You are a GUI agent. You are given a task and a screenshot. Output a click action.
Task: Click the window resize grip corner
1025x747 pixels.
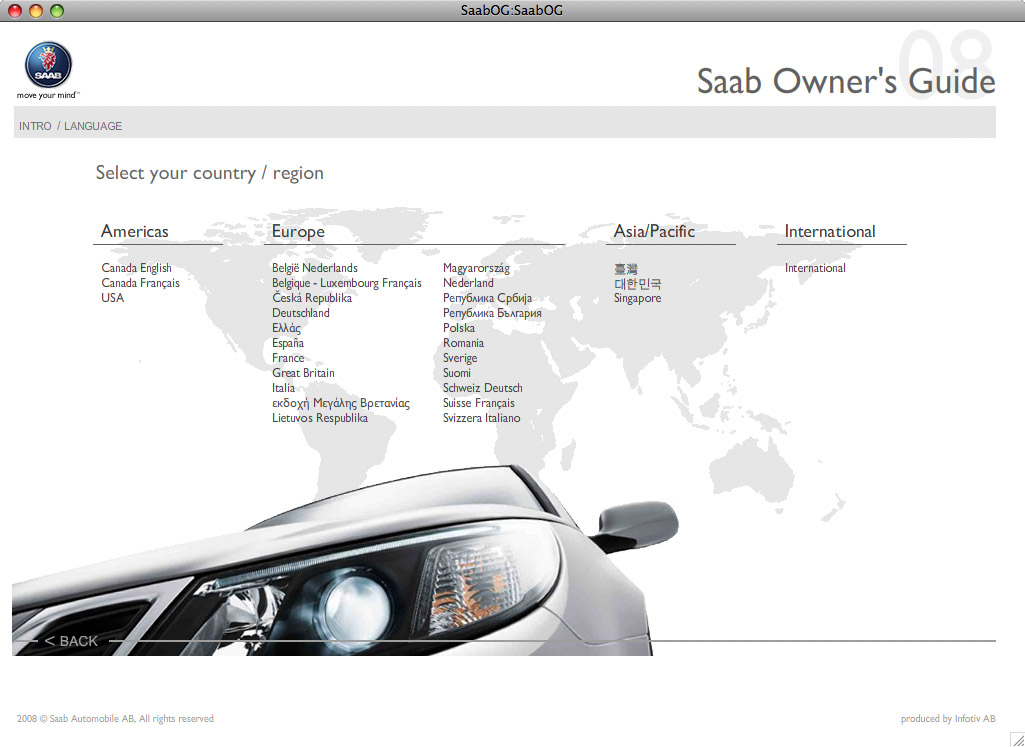[x=1017, y=739]
